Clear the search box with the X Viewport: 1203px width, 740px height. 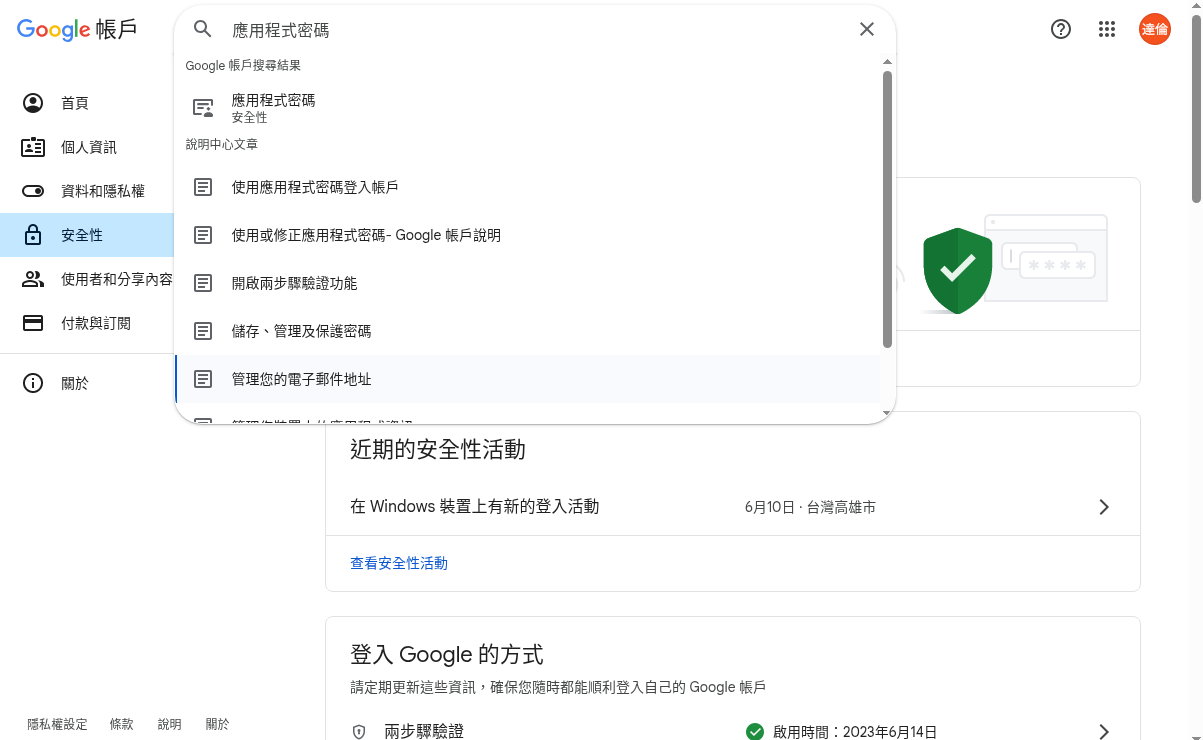click(x=867, y=29)
